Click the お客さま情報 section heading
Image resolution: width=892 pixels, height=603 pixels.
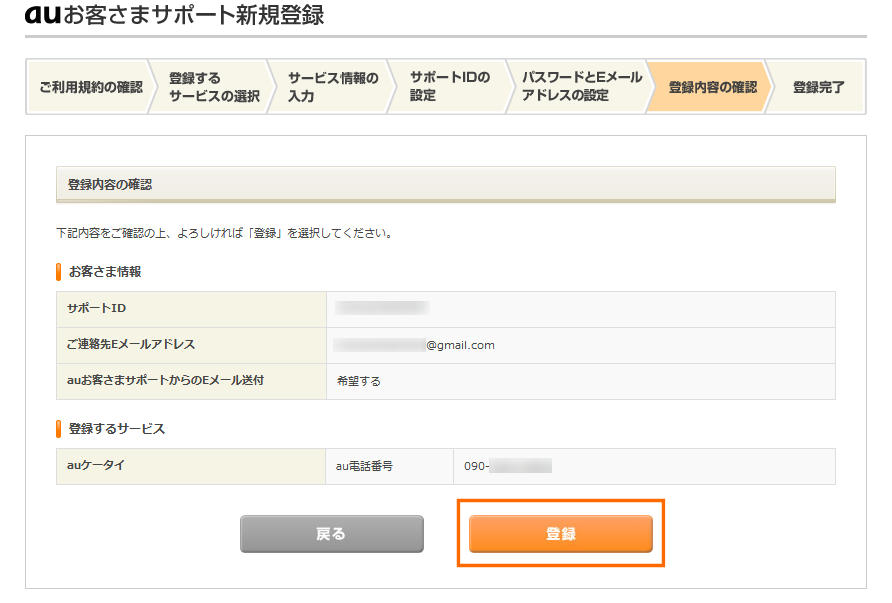[104, 271]
